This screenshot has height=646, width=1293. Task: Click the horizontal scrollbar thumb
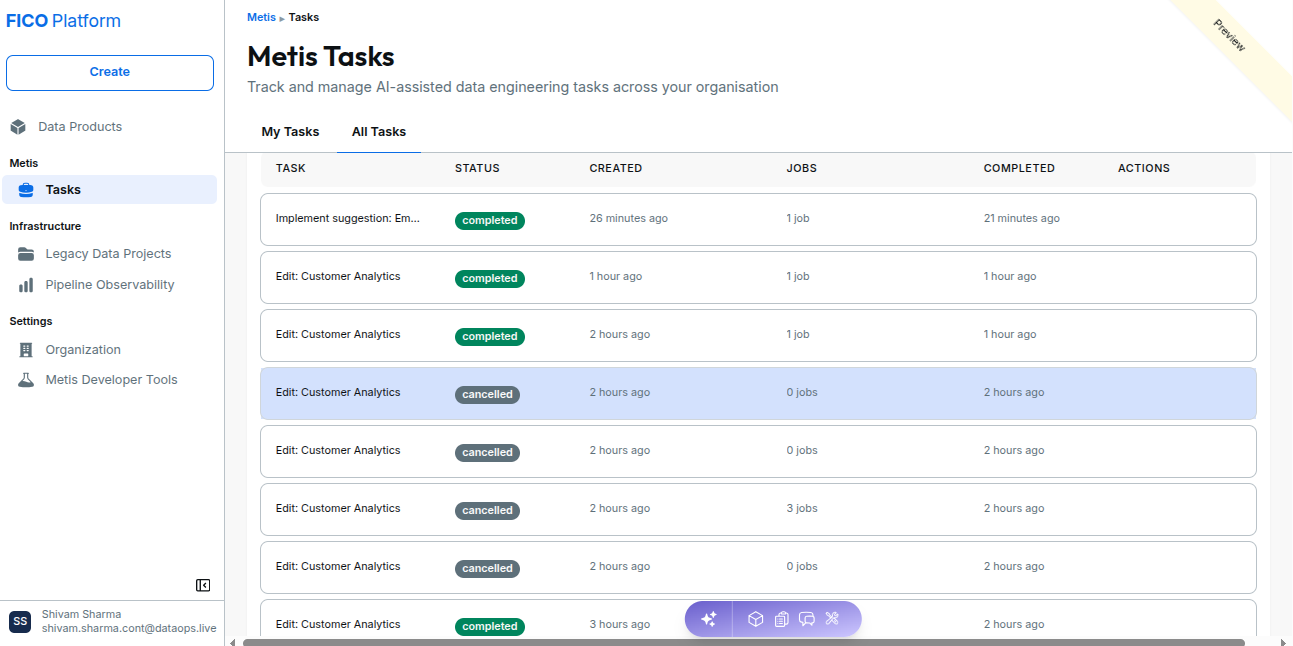tap(743, 642)
